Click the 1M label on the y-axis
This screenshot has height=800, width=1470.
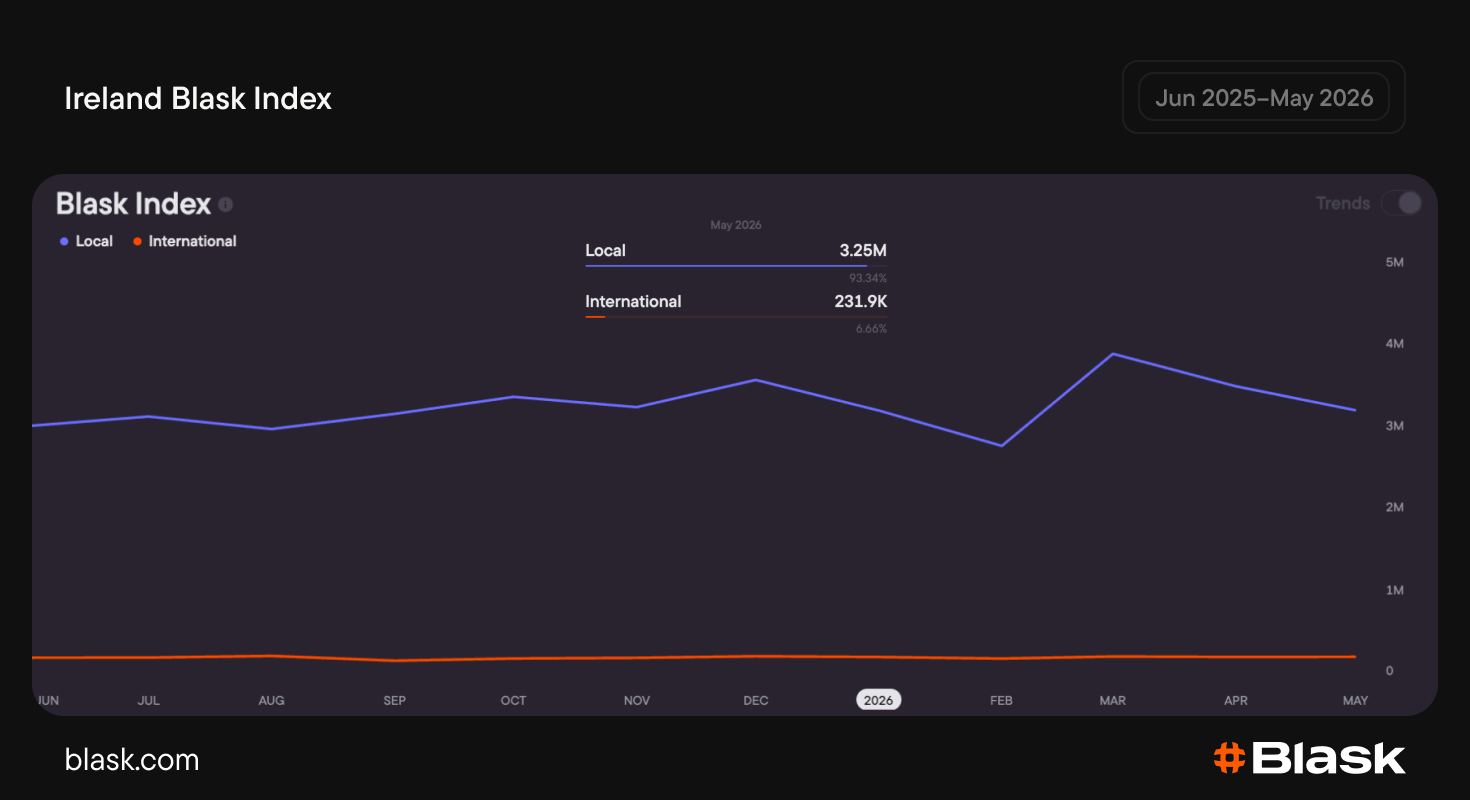(1394, 590)
